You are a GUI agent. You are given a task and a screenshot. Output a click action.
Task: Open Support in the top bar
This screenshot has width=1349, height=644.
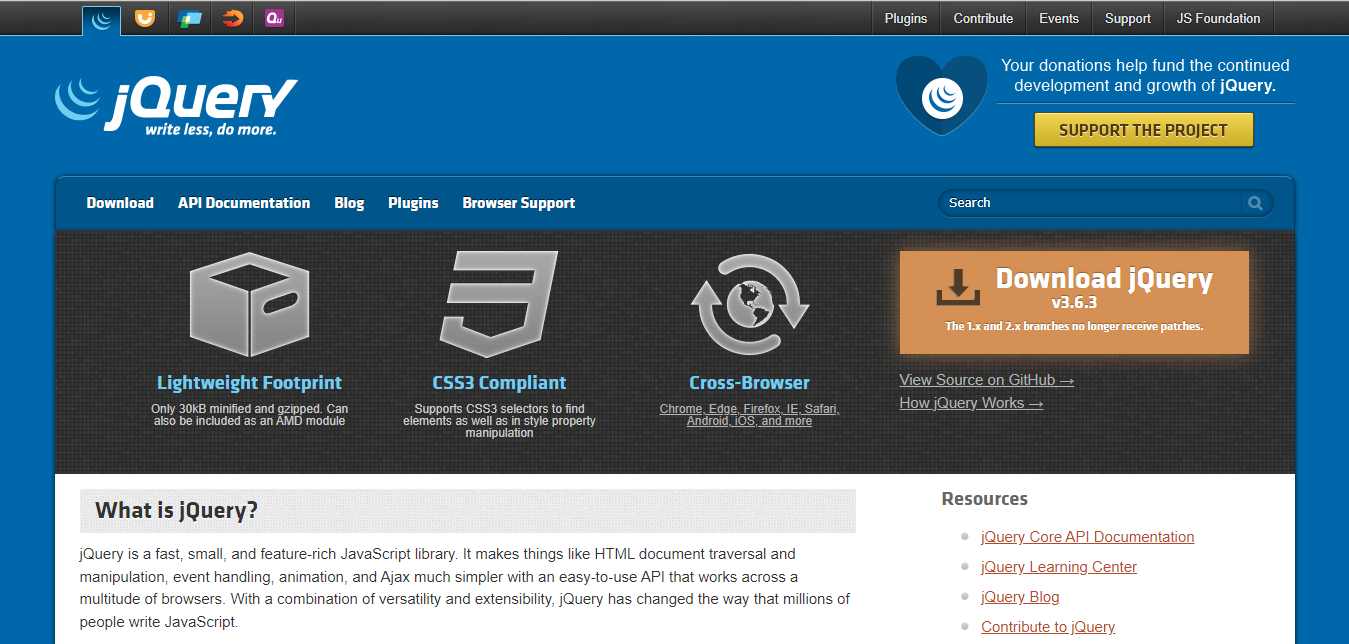[1128, 18]
